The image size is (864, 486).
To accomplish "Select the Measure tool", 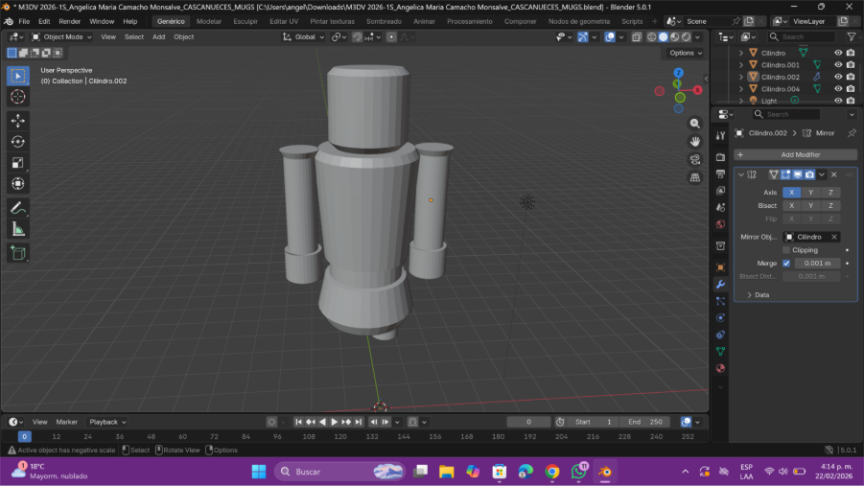I will click(18, 229).
